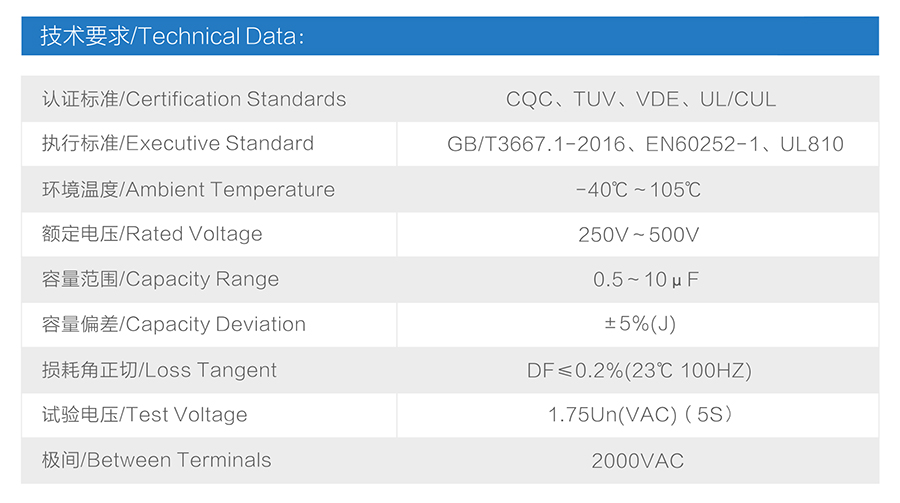Click the DF≤0.2% loss tangent value
This screenshot has width=900, height=503.
(x=639, y=370)
